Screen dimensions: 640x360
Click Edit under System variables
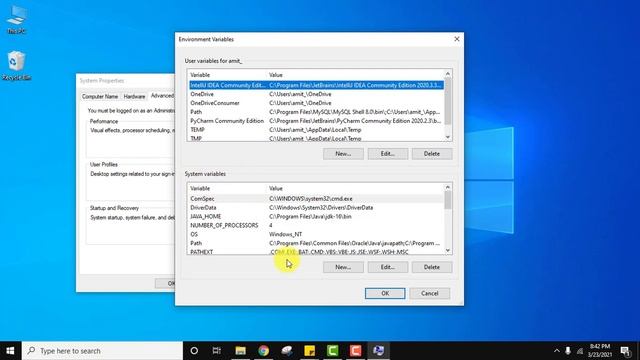click(x=387, y=267)
